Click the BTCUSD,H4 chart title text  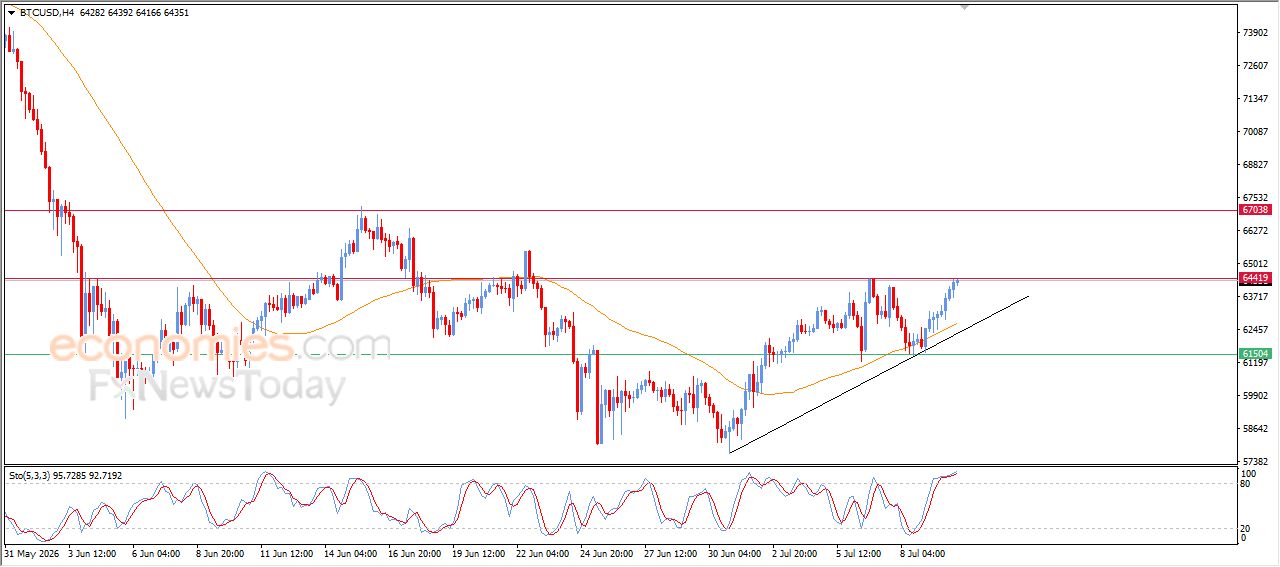tap(45, 13)
